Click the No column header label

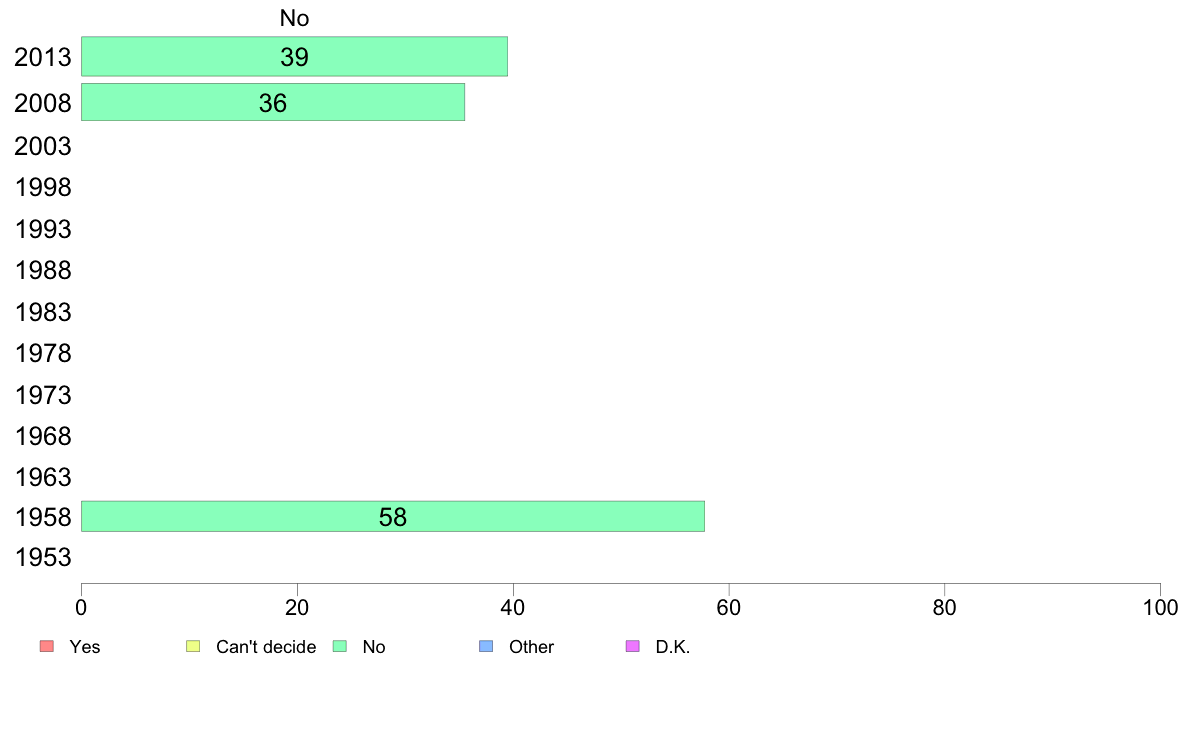pos(294,18)
